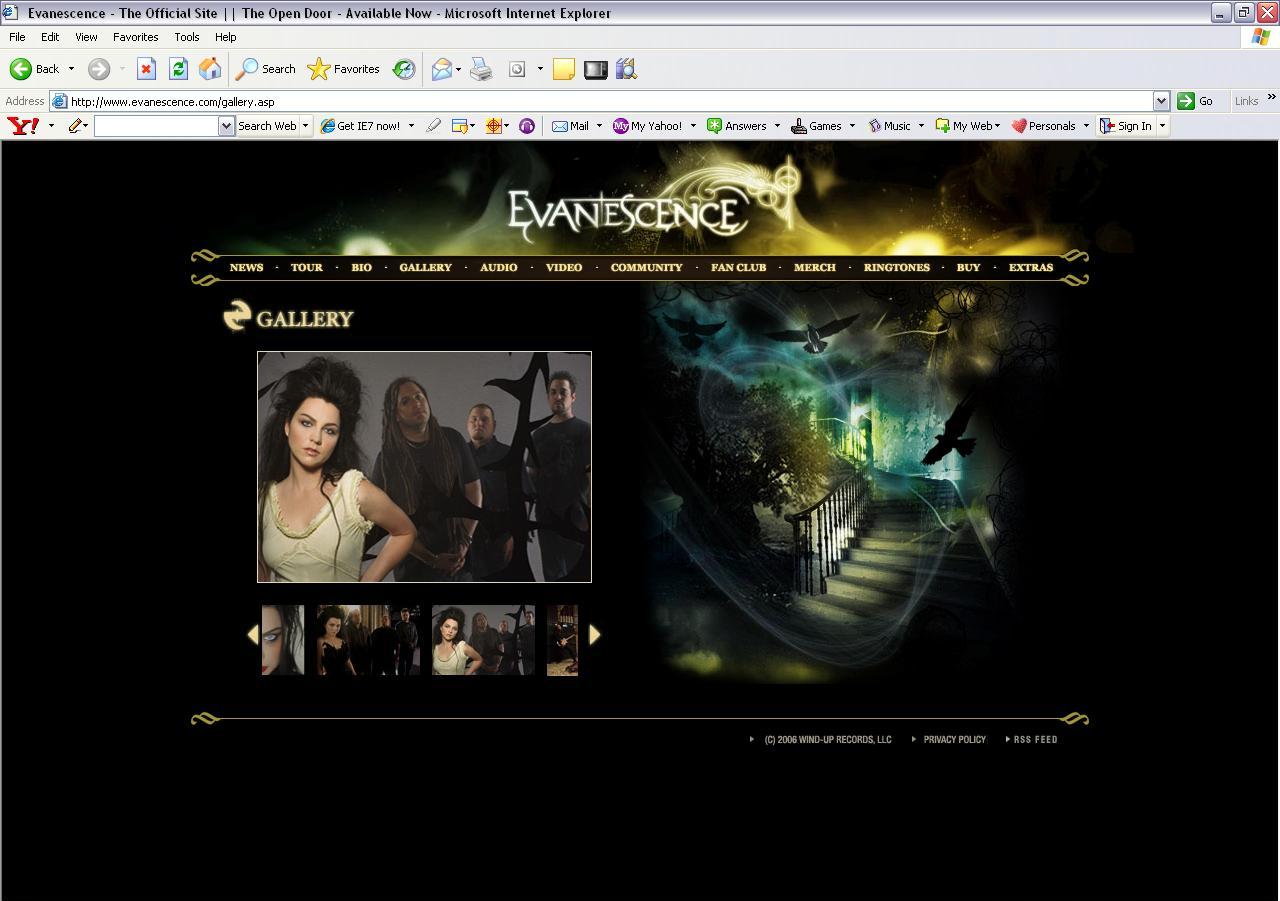Viewport: 1280px width, 901px height.
Task: Click in the Yahoo search input field
Action: point(156,126)
